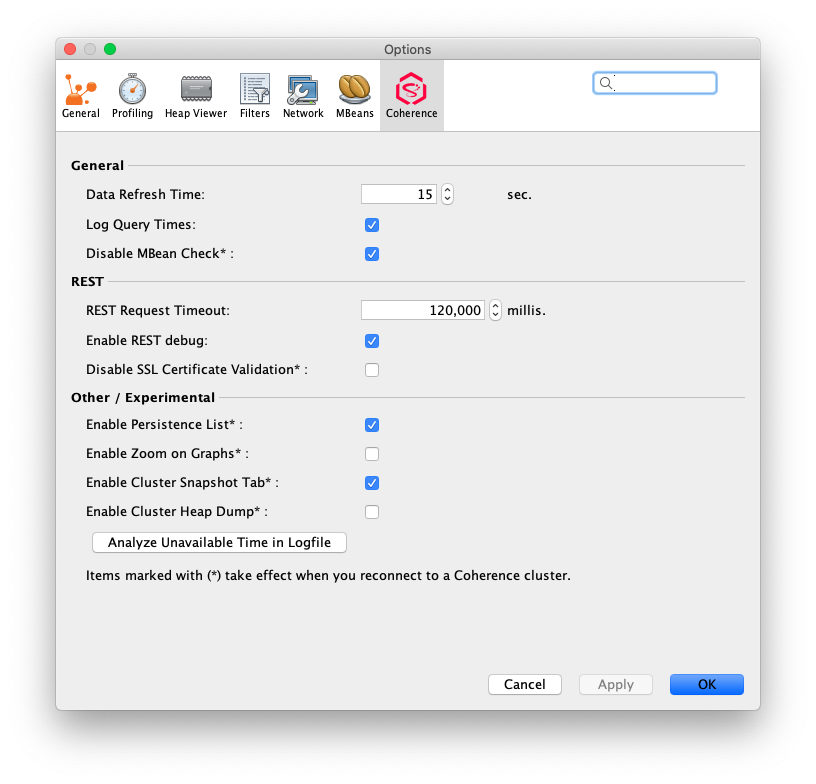Click the "Data Refresh Time:" label

coord(146,194)
